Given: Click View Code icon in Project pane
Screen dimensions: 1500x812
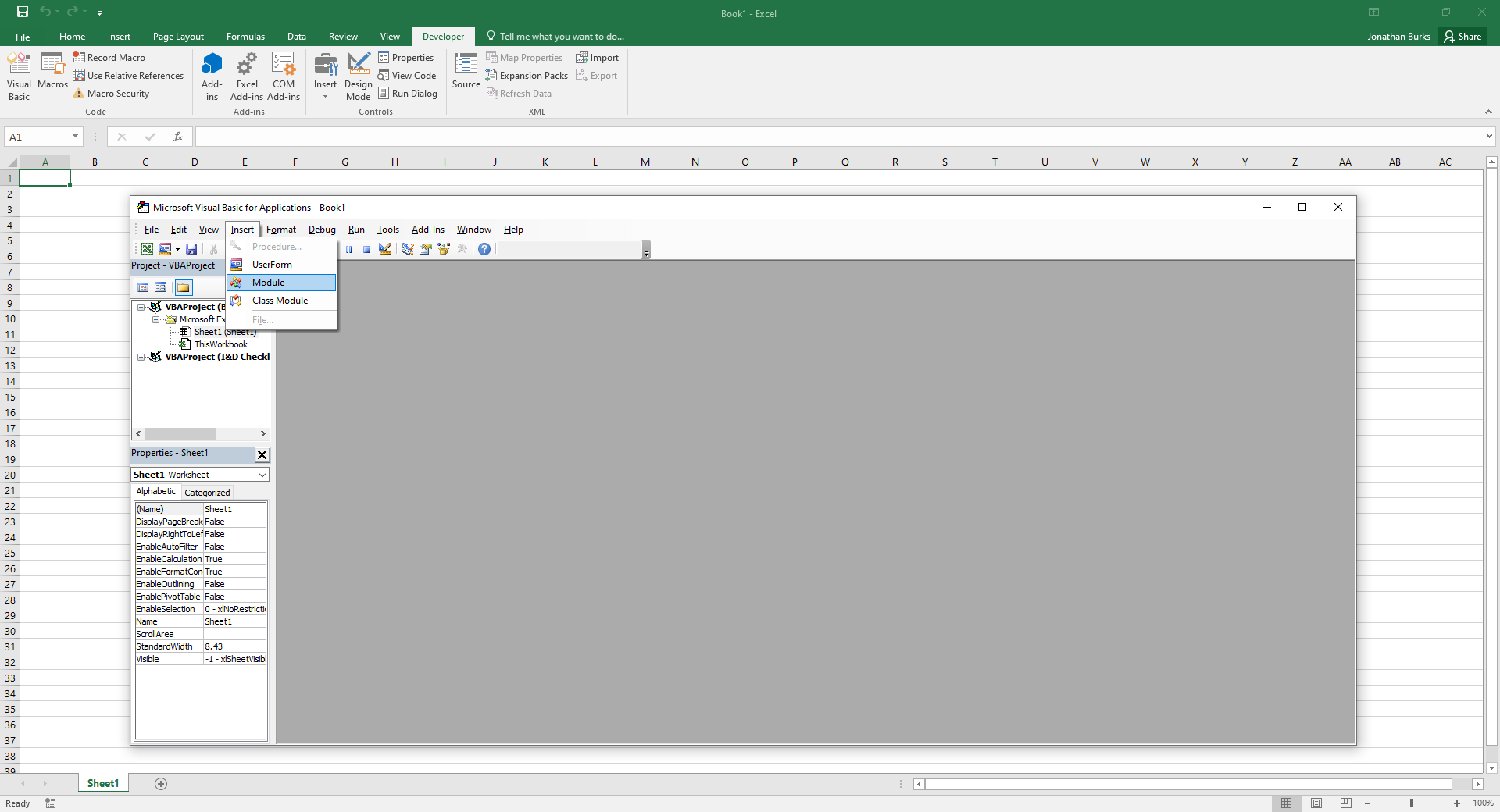Looking at the screenshot, I should [143, 287].
